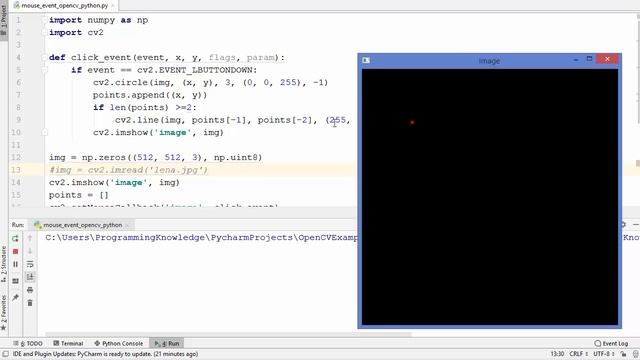640x360 pixels.
Task: Click the Hector inspector icon in status bar
Action: [x=636, y=354]
